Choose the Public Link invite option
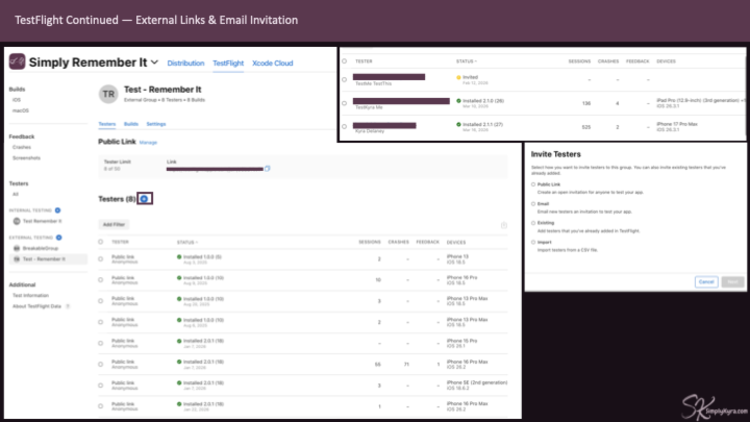 (x=533, y=184)
